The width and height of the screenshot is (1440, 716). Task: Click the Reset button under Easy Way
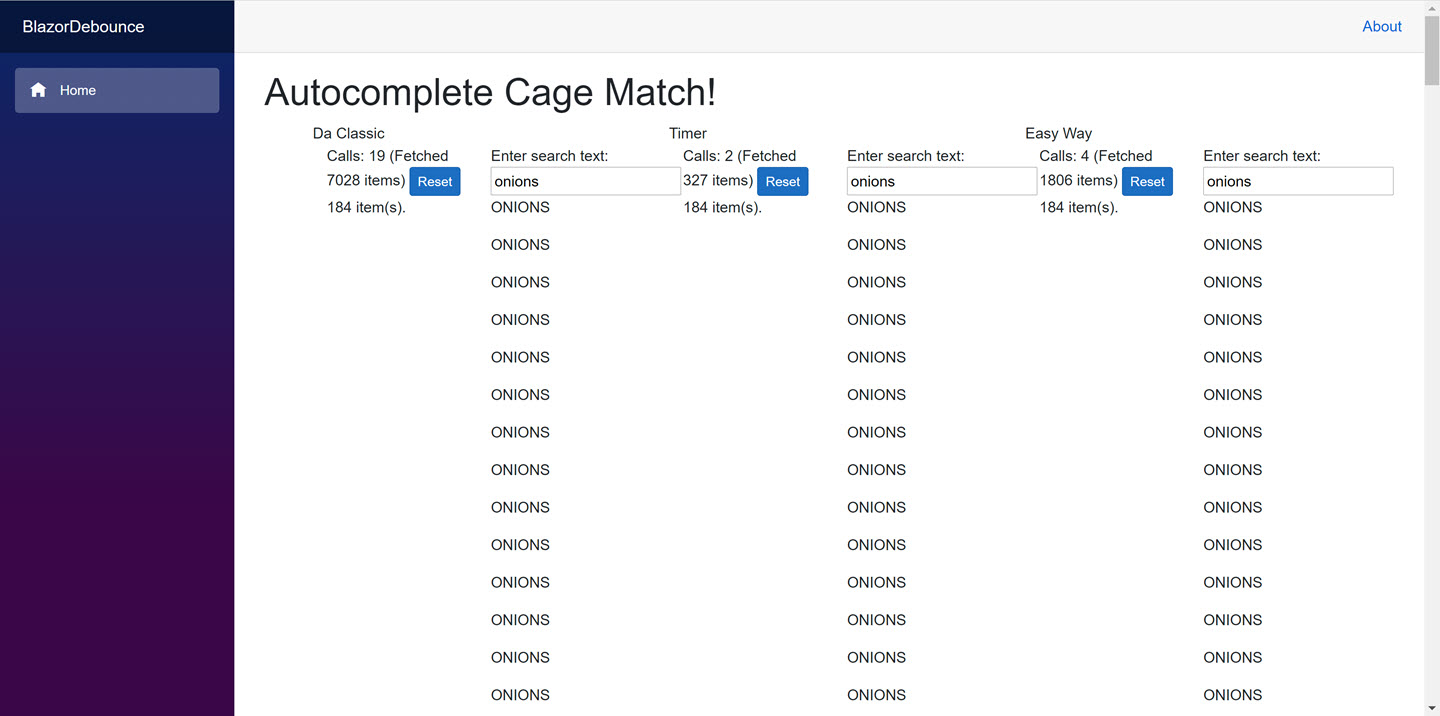[x=1147, y=181]
